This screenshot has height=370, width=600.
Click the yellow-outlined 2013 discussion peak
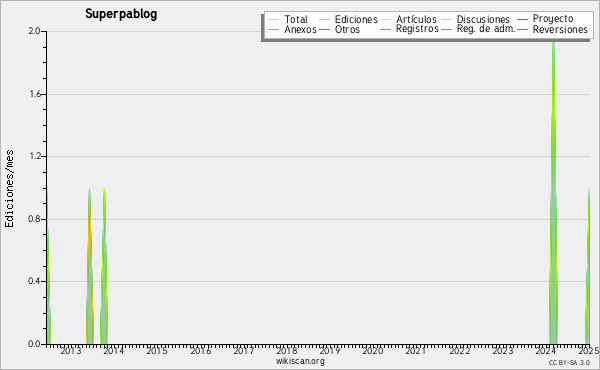(89, 266)
